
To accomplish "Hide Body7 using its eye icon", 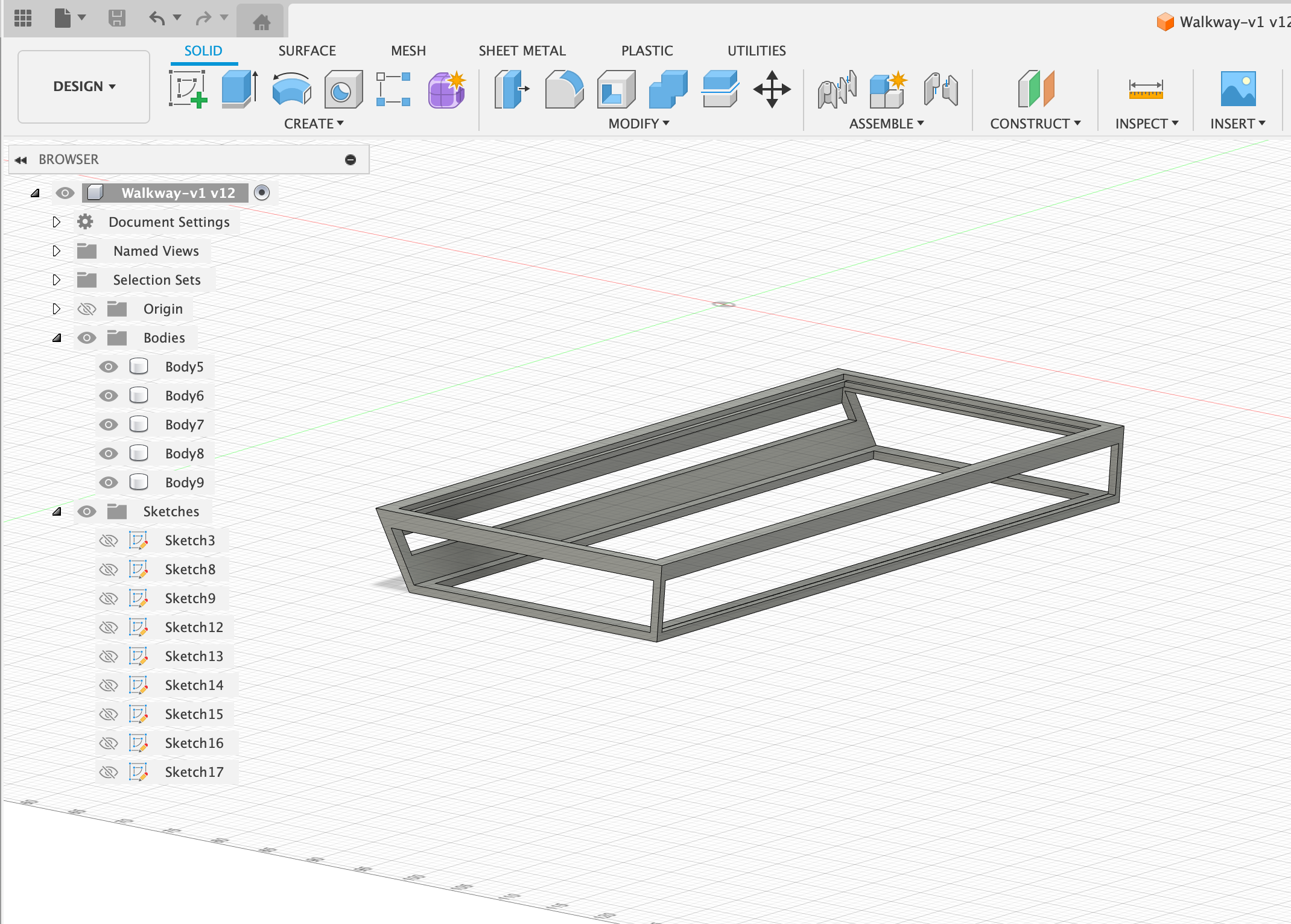I will [109, 425].
